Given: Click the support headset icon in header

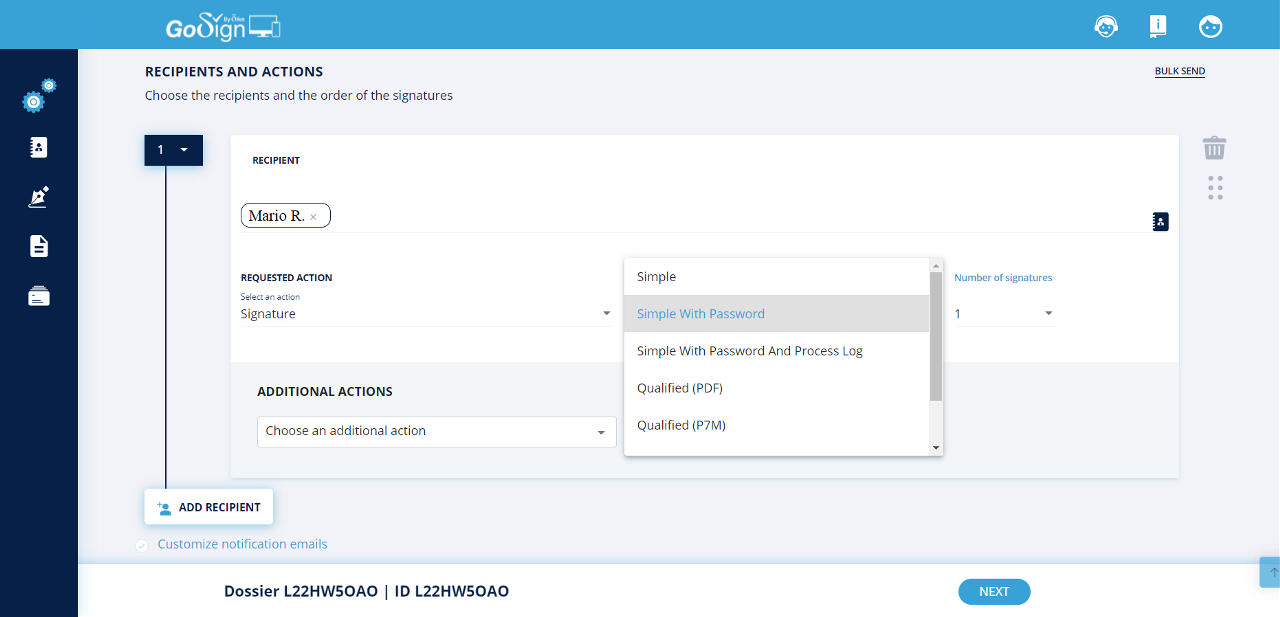Looking at the screenshot, I should 1106,26.
